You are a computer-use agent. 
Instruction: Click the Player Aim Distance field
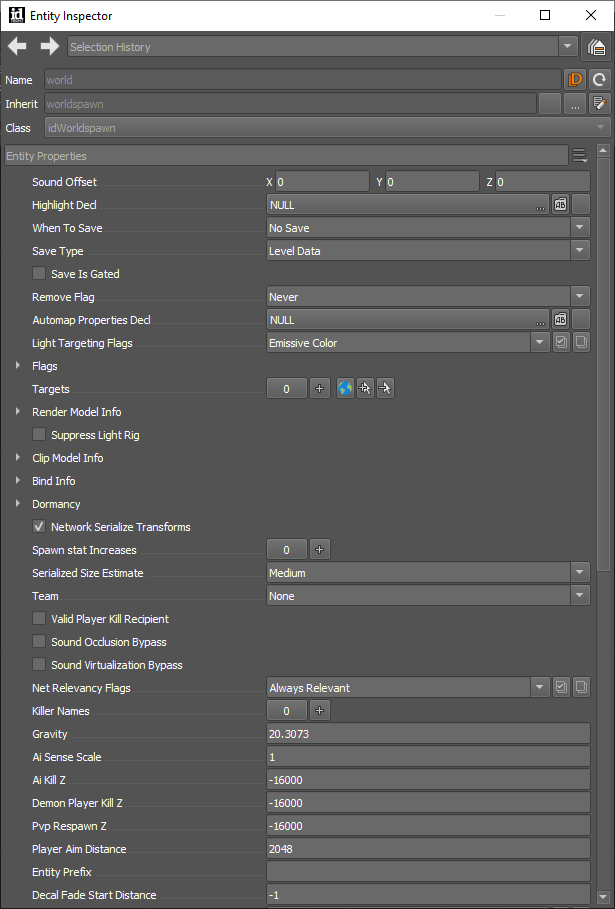(x=428, y=849)
